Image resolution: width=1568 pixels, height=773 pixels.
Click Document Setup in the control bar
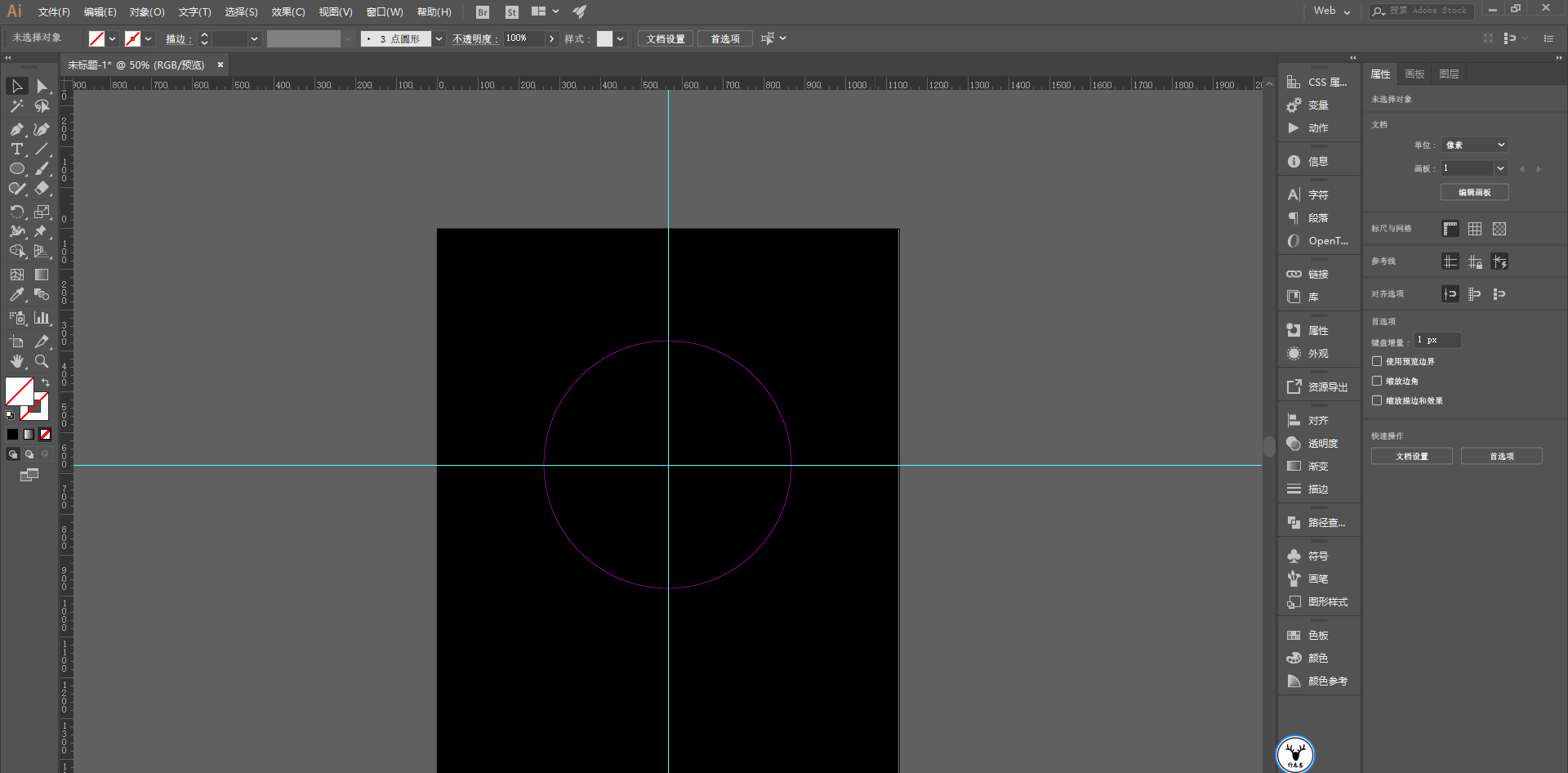coord(666,38)
